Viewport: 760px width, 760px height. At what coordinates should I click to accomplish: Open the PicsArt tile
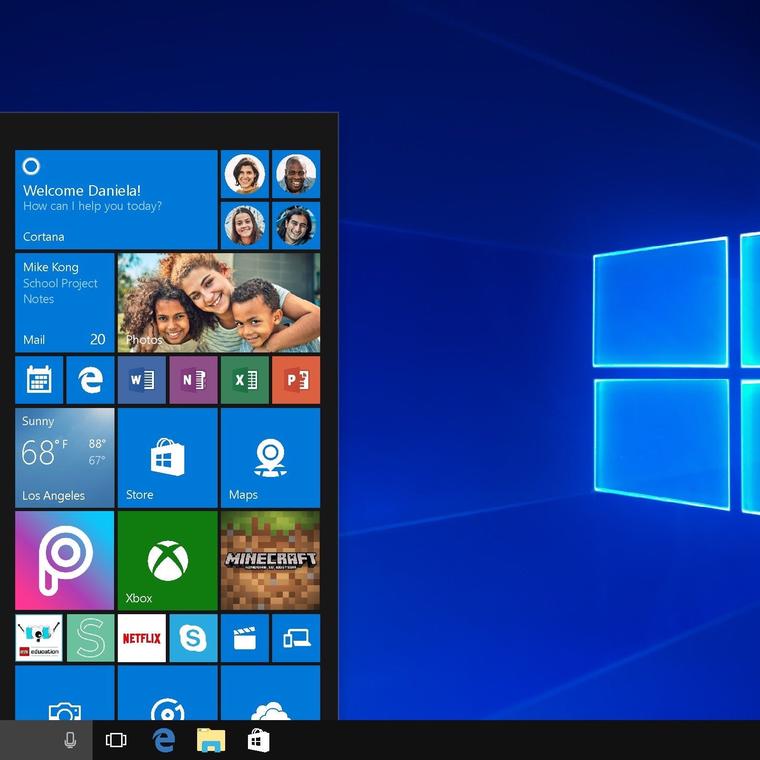tap(65, 560)
